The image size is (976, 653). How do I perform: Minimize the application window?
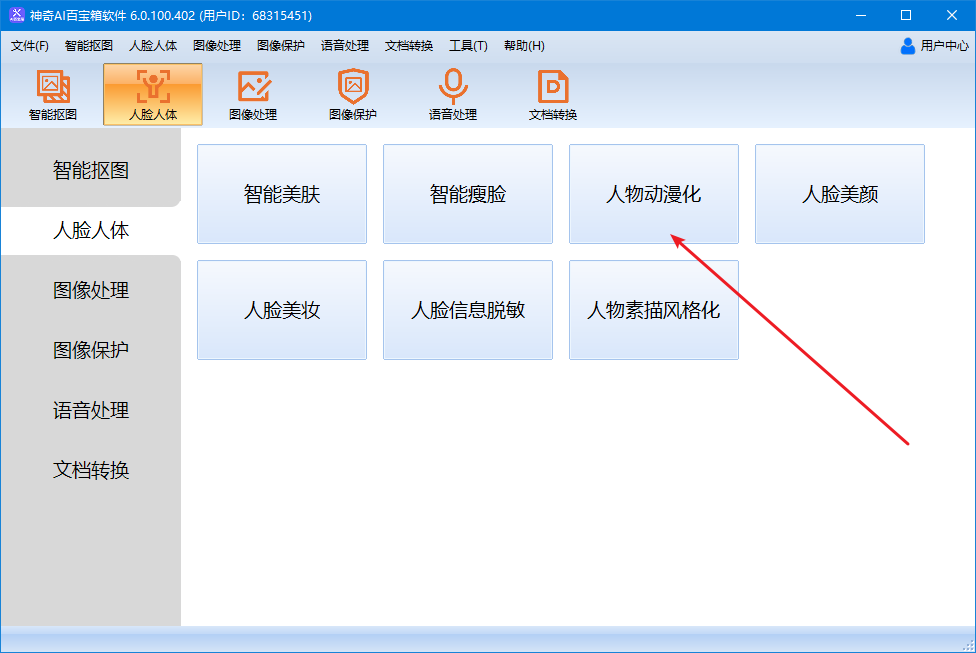click(861, 15)
